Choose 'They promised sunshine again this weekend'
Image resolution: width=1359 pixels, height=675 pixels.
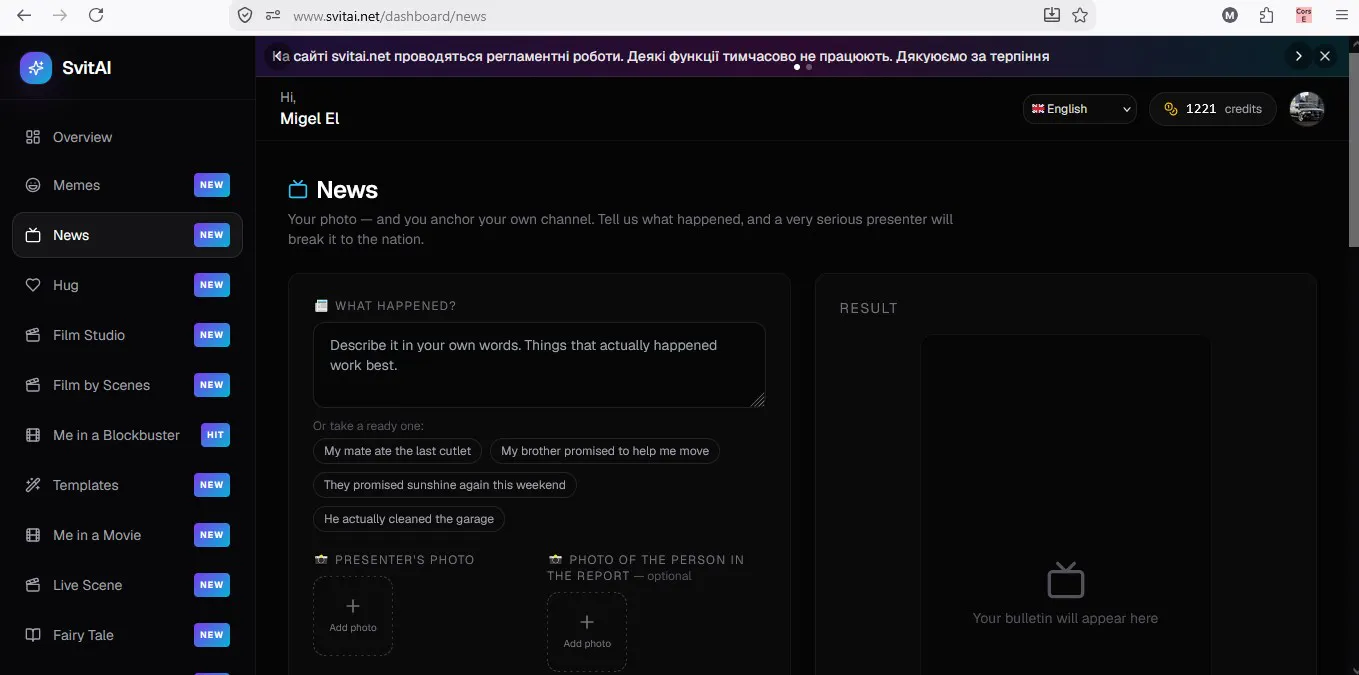(445, 485)
